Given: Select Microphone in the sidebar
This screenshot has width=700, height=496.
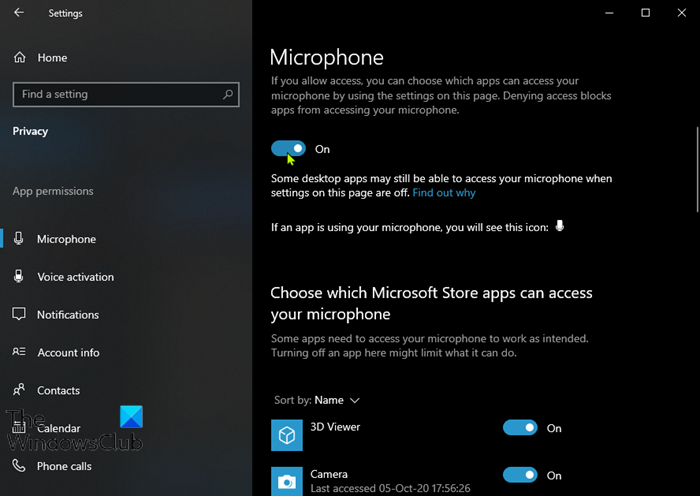Looking at the screenshot, I should [x=126, y=239].
